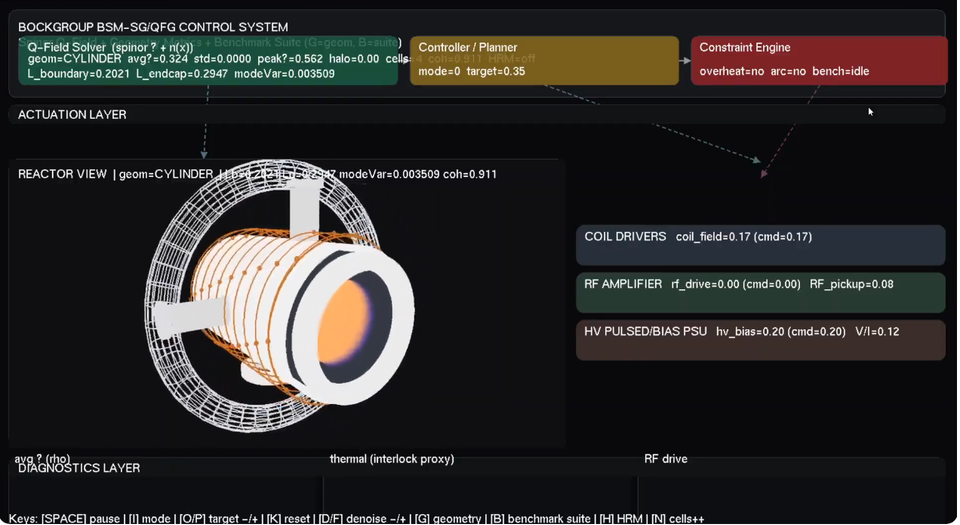
Task: Select the Constraint Engine red panel
Action: click(819, 60)
